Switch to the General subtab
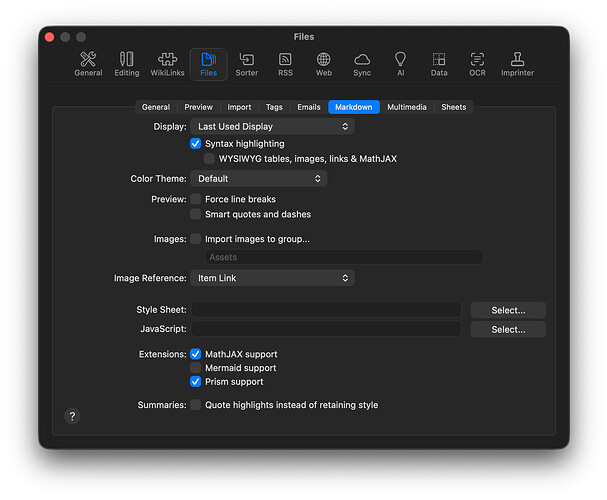 [156, 107]
